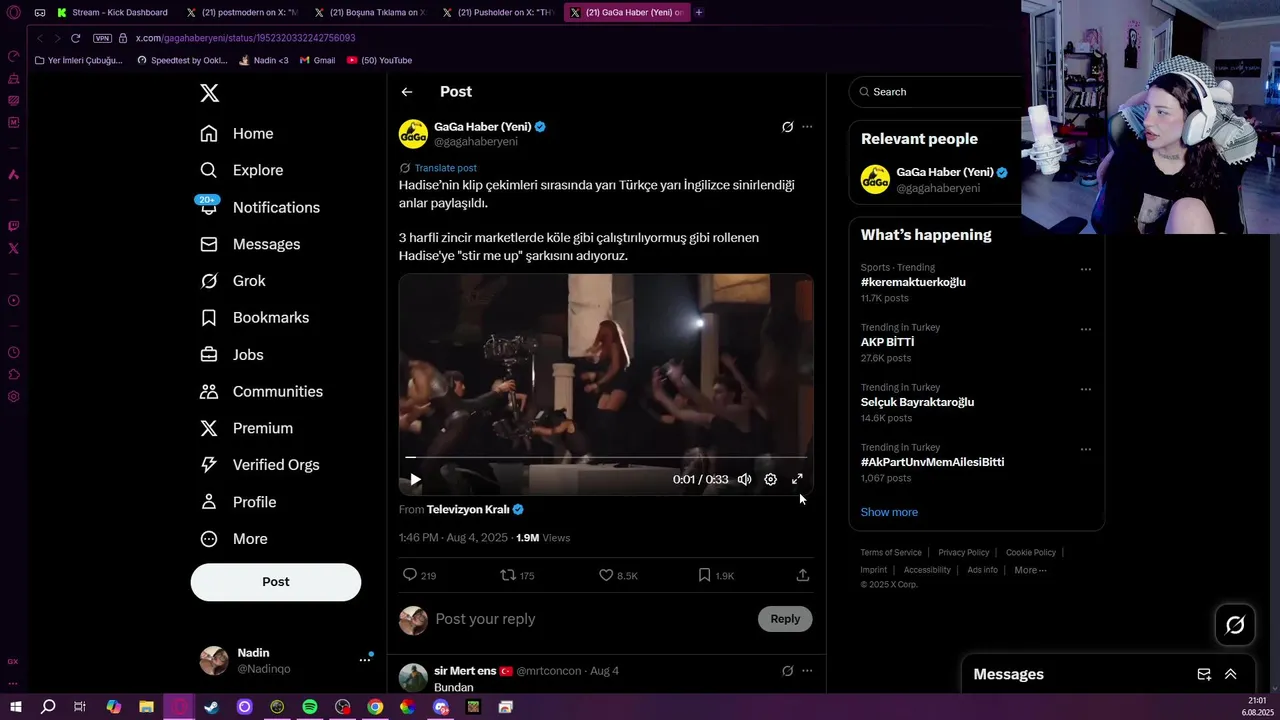Bookmark the post with 1.9K bookmarks
The width and height of the screenshot is (1280, 720).
pyautogui.click(x=715, y=575)
